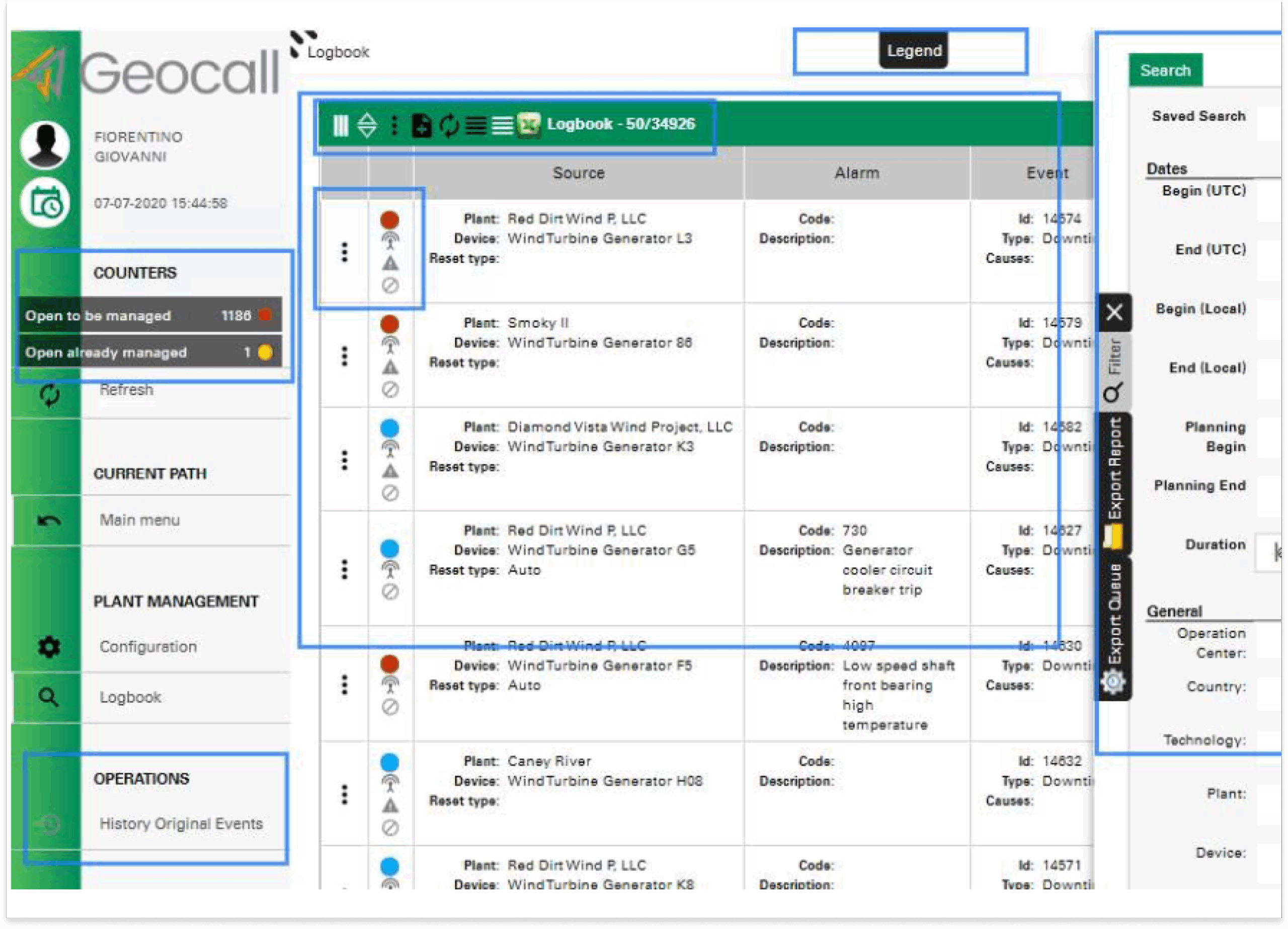This screenshot has height=929, width=1288.
Task: Click the plant name Caney River
Action: click(549, 762)
